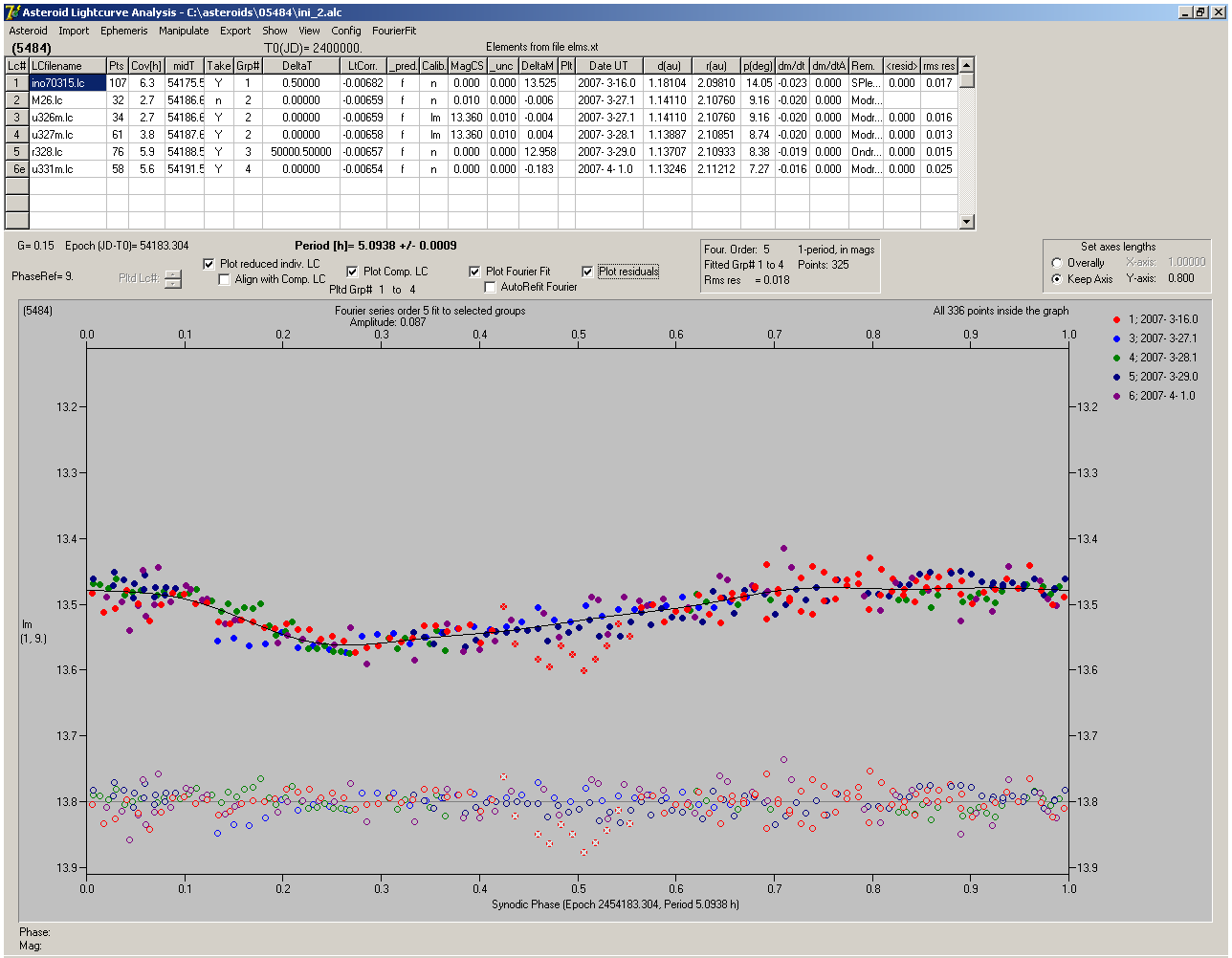Click the table scrollbar down arrow
The width and height of the screenshot is (1232, 958).
[966, 222]
